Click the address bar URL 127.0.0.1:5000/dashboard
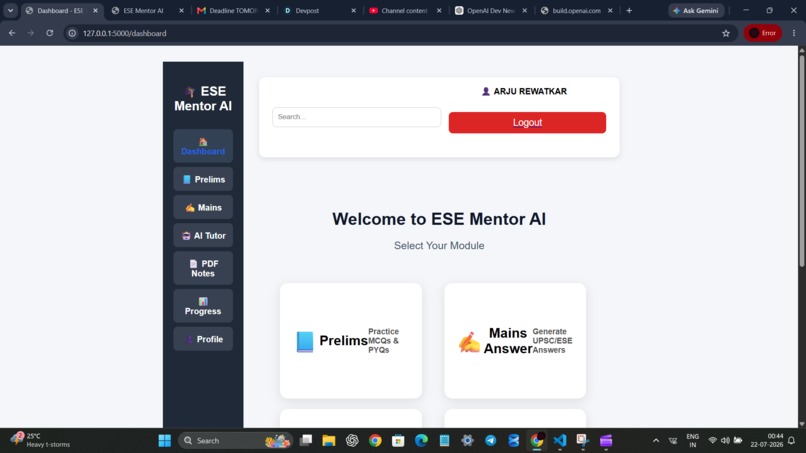The height and width of the screenshot is (453, 806). coord(124,33)
